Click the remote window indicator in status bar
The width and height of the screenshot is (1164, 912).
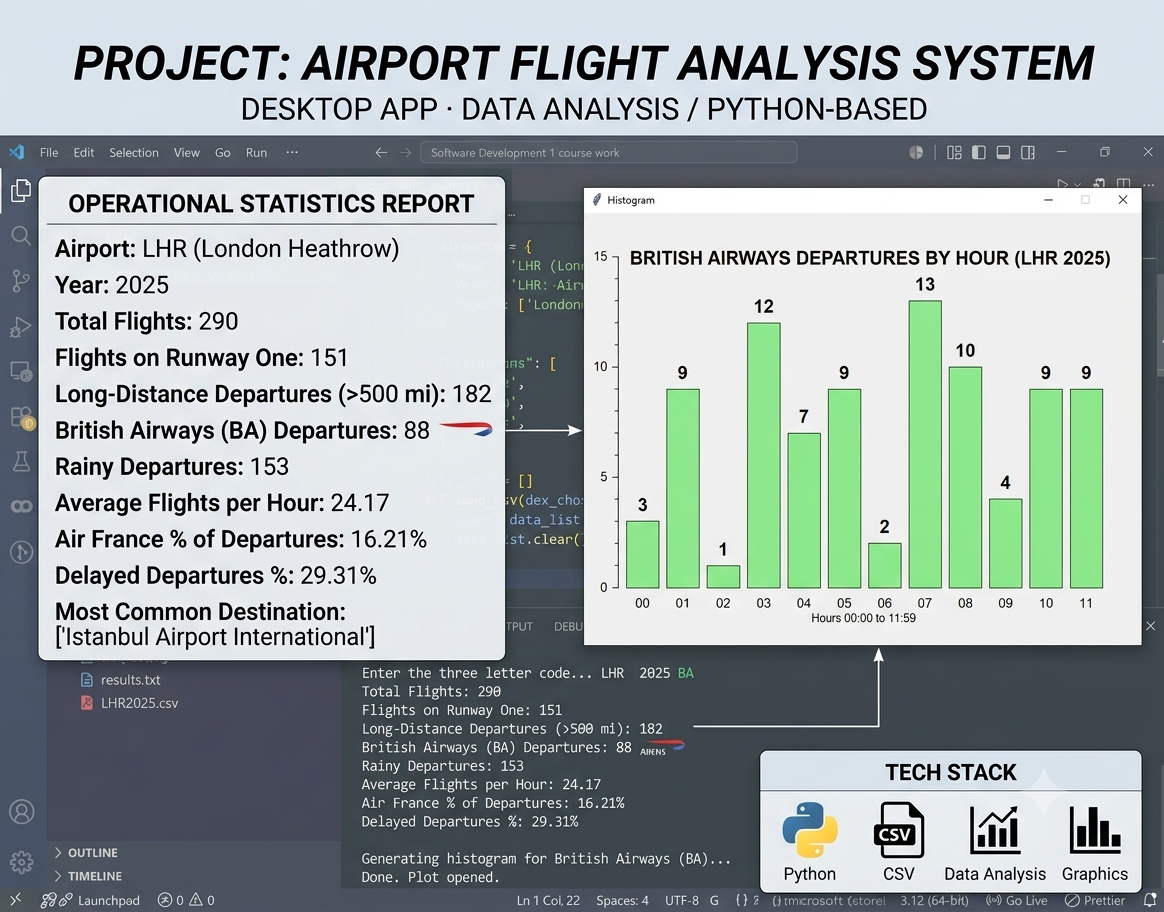pyautogui.click(x=15, y=900)
